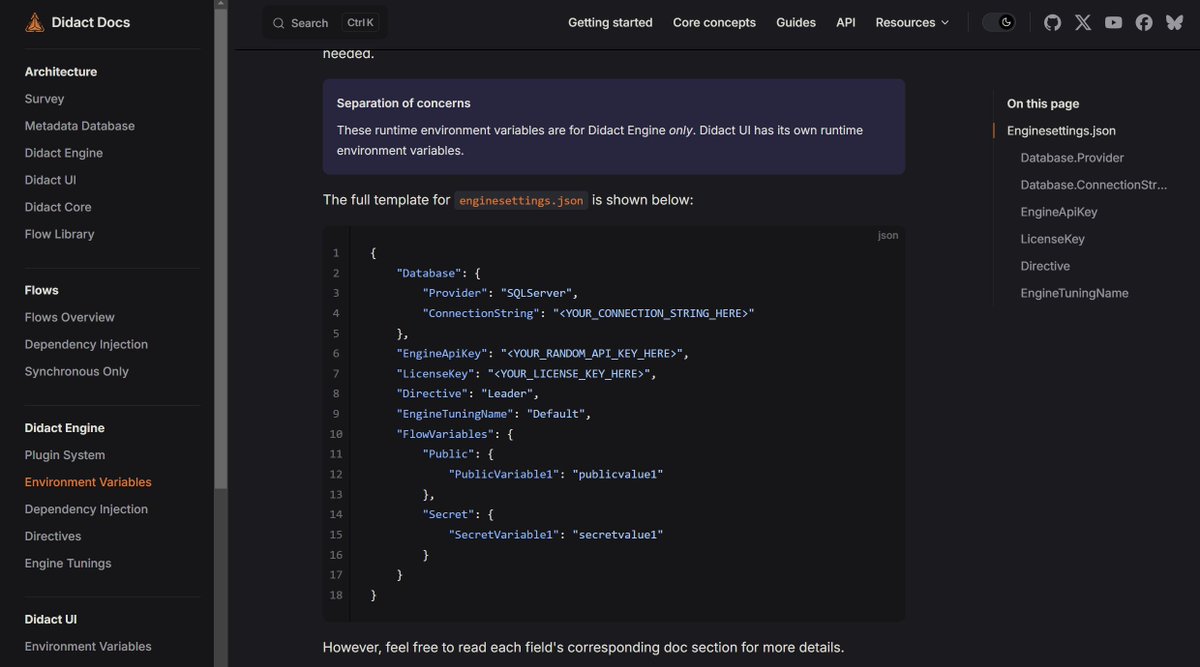
Task: Open Survey in the Architecture section
Action: click(x=44, y=99)
